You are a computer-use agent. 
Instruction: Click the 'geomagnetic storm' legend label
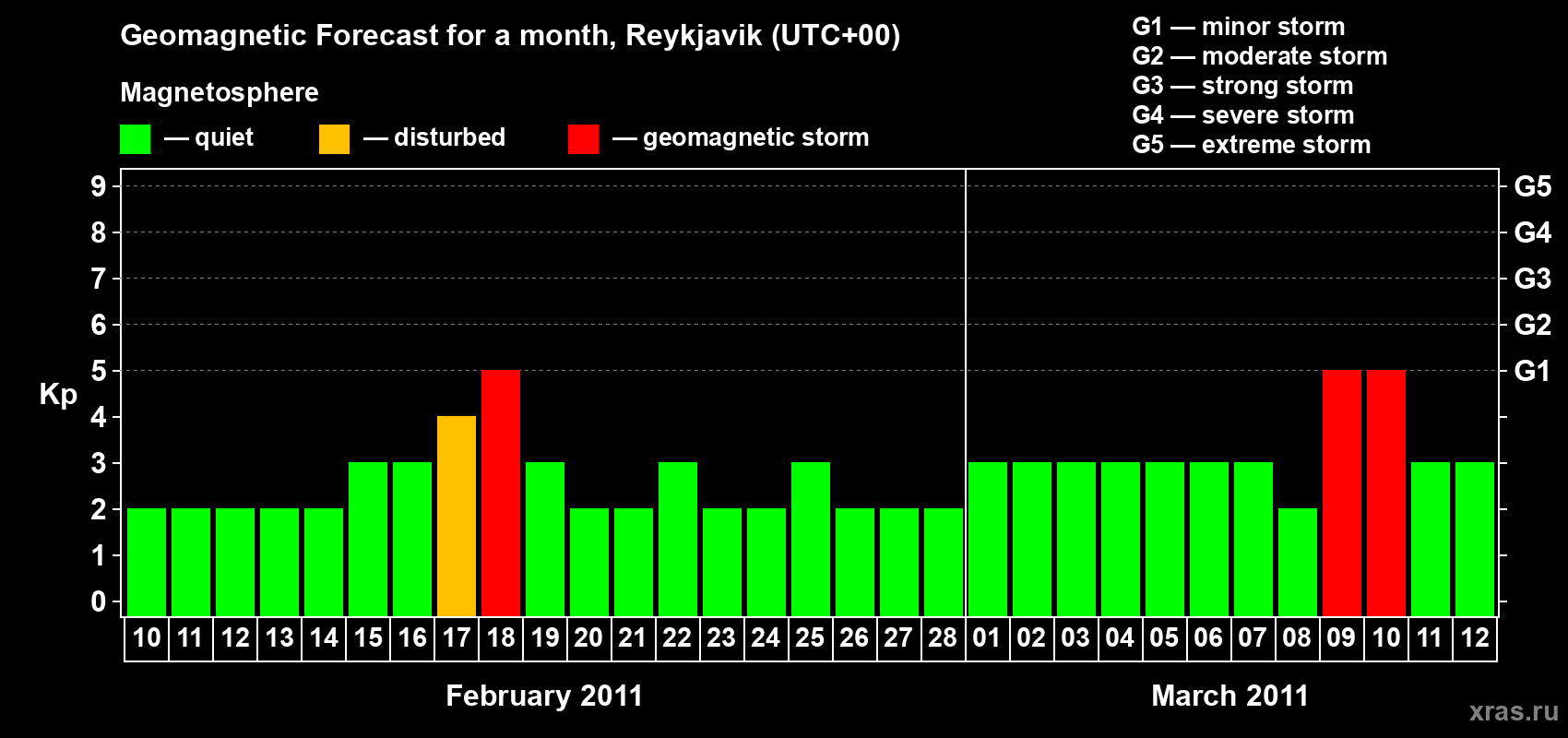click(x=755, y=137)
